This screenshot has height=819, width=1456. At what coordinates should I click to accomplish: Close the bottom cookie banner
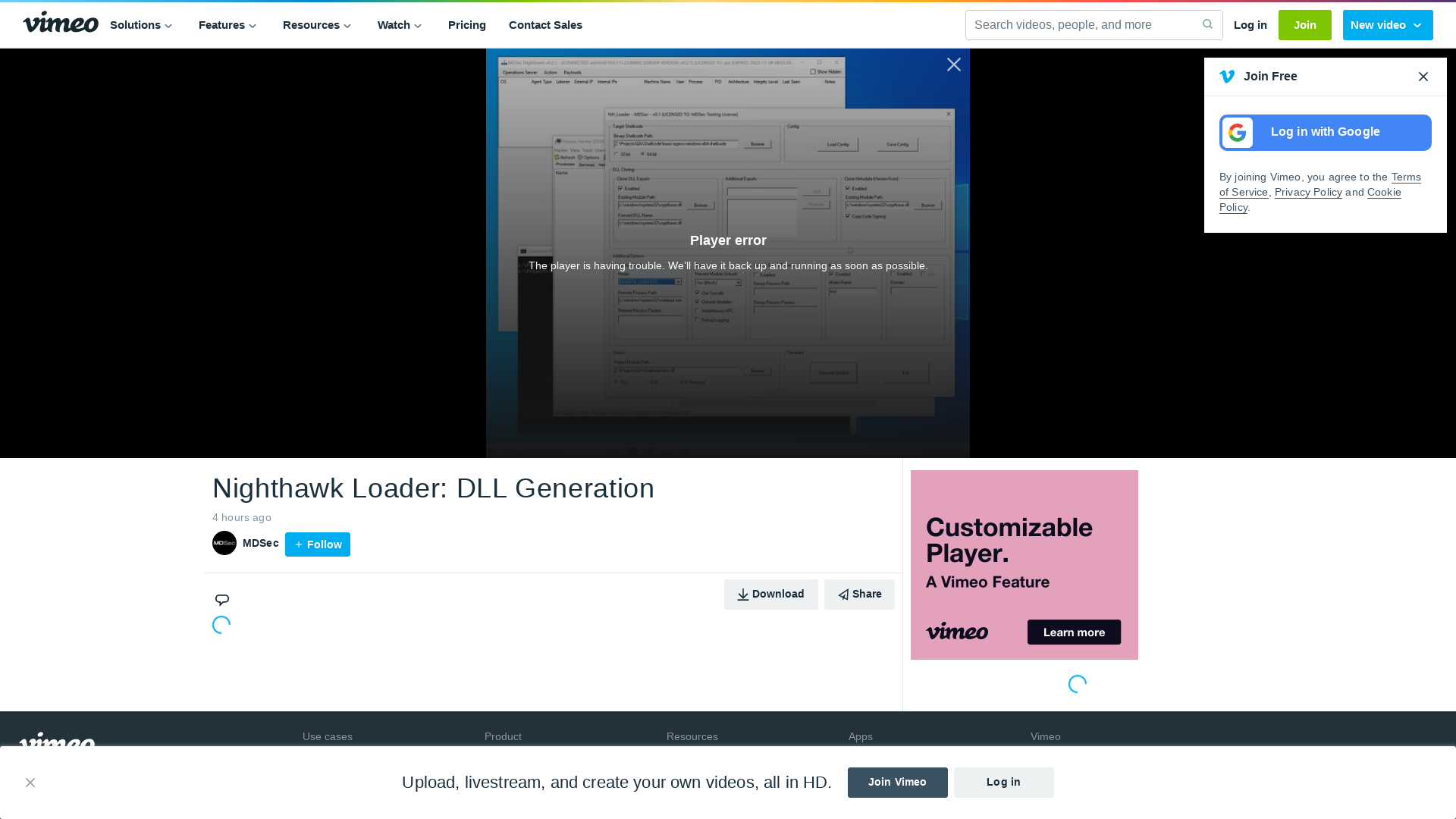coord(29,783)
